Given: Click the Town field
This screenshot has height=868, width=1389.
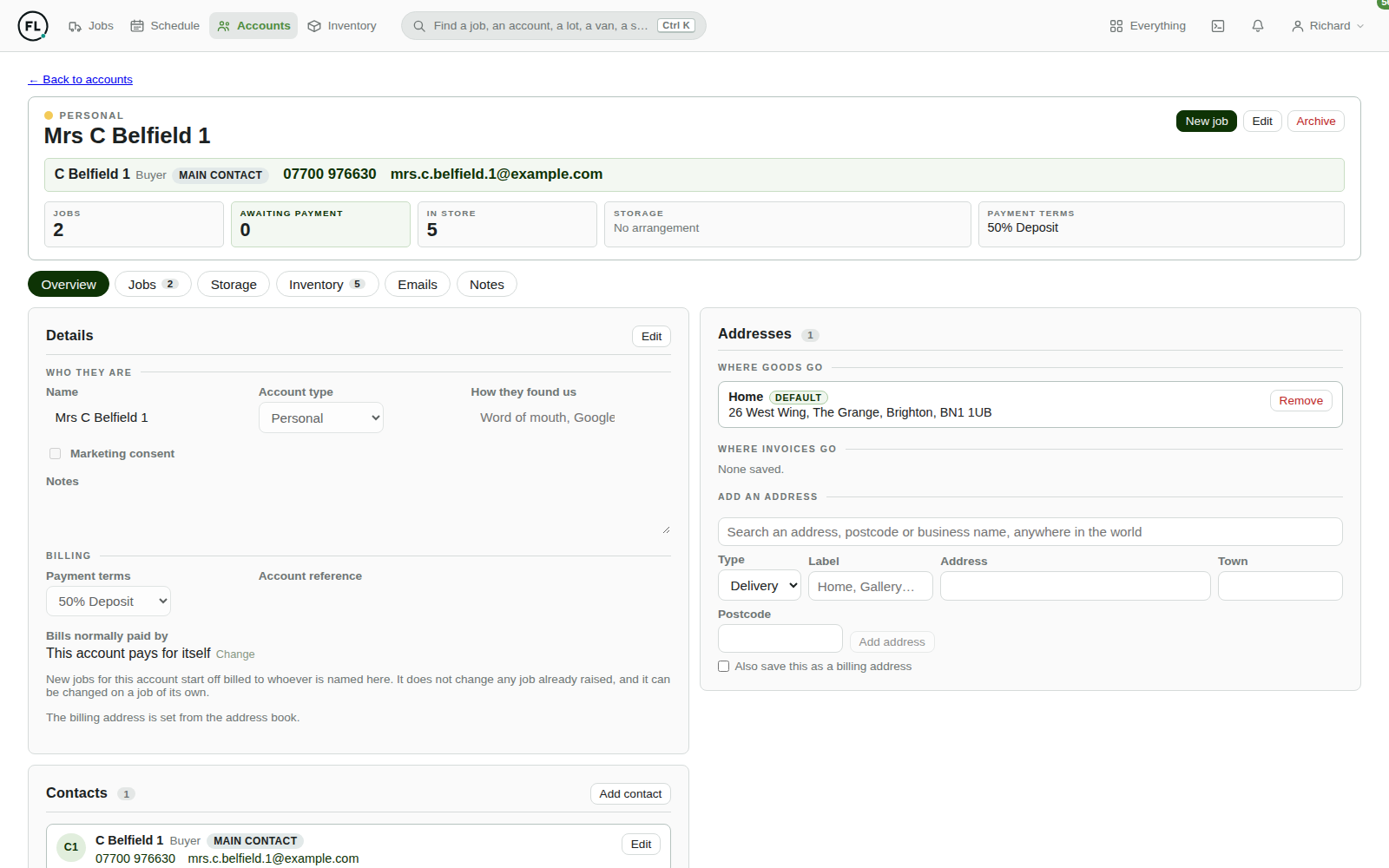Looking at the screenshot, I should (x=1280, y=586).
